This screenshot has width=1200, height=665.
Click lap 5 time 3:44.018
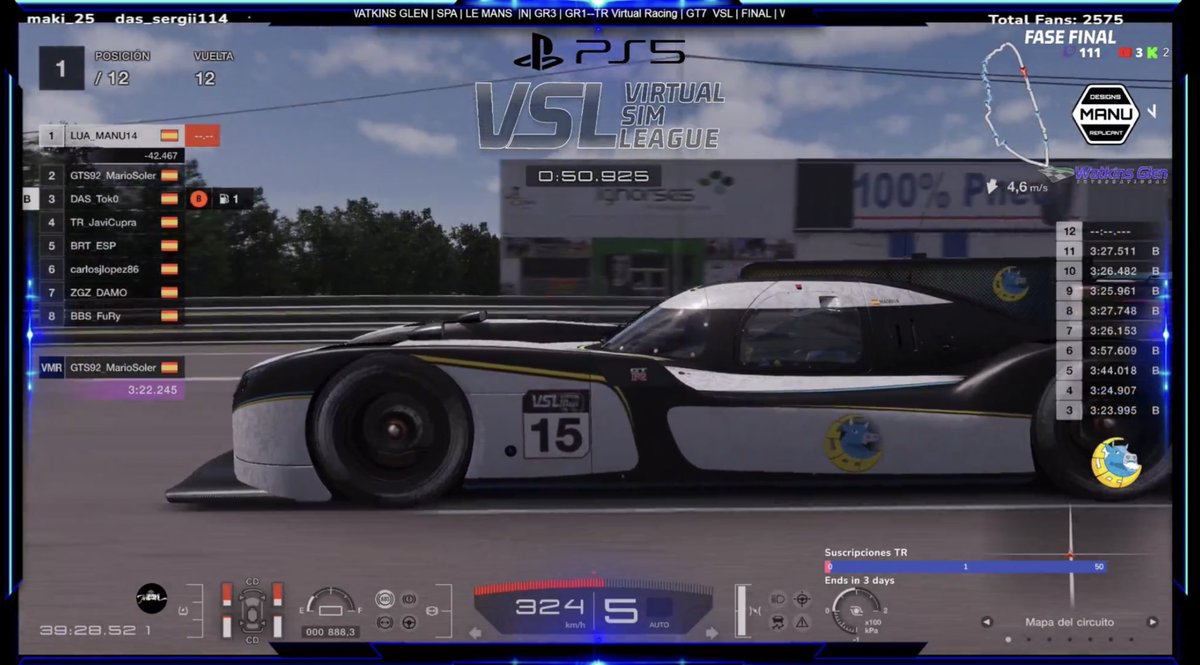tap(1112, 370)
